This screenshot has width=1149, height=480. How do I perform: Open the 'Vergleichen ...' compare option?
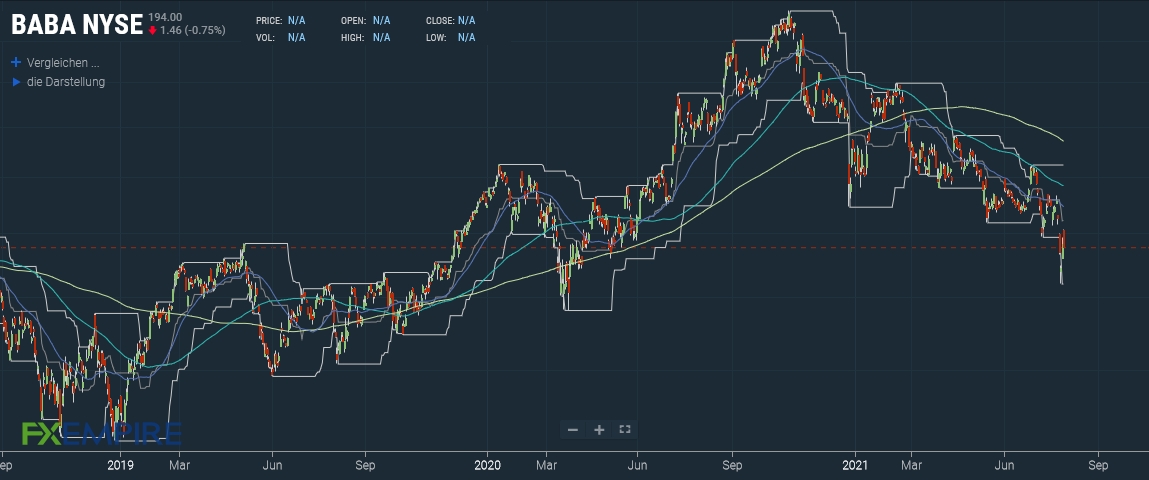click(x=63, y=62)
